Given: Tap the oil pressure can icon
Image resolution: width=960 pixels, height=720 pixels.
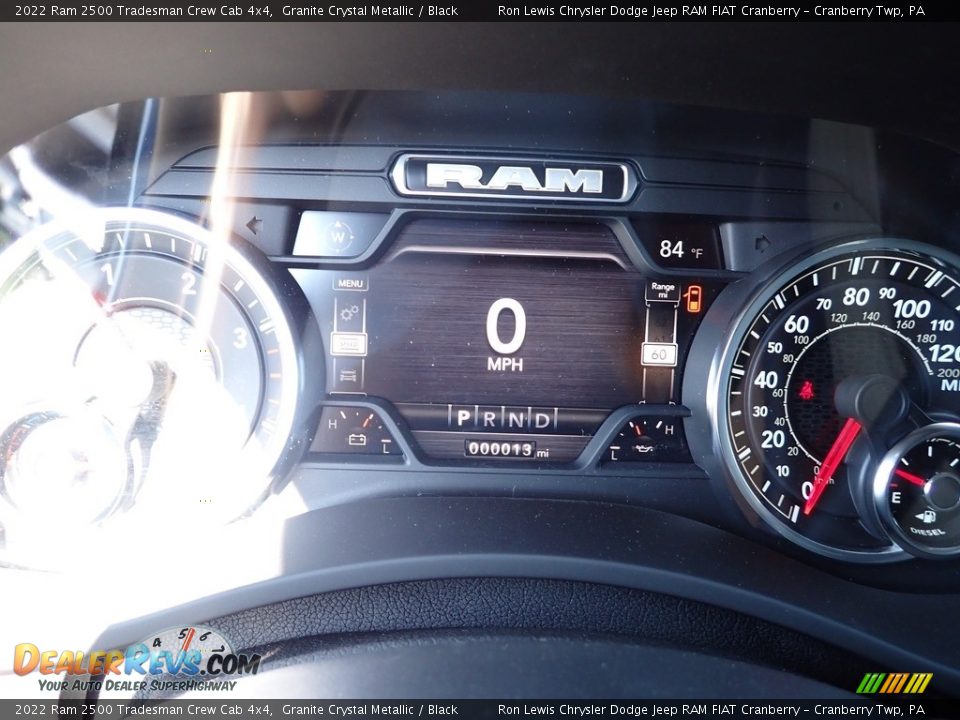Looking at the screenshot, I should [644, 449].
